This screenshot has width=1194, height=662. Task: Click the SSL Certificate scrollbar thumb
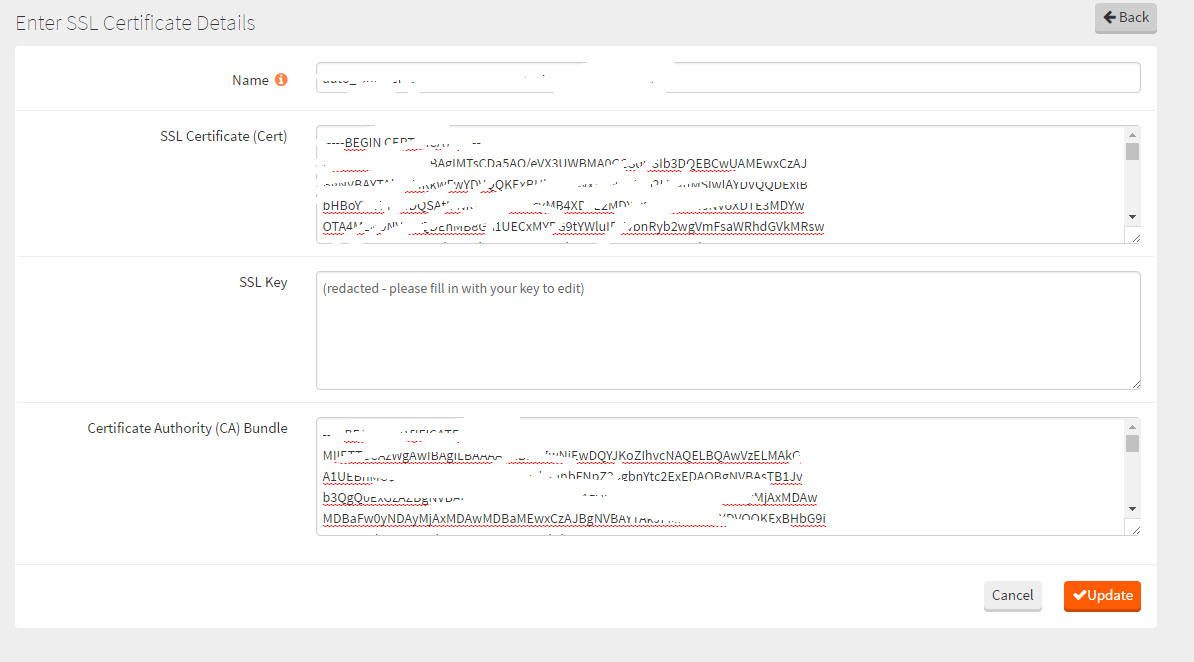point(1132,152)
